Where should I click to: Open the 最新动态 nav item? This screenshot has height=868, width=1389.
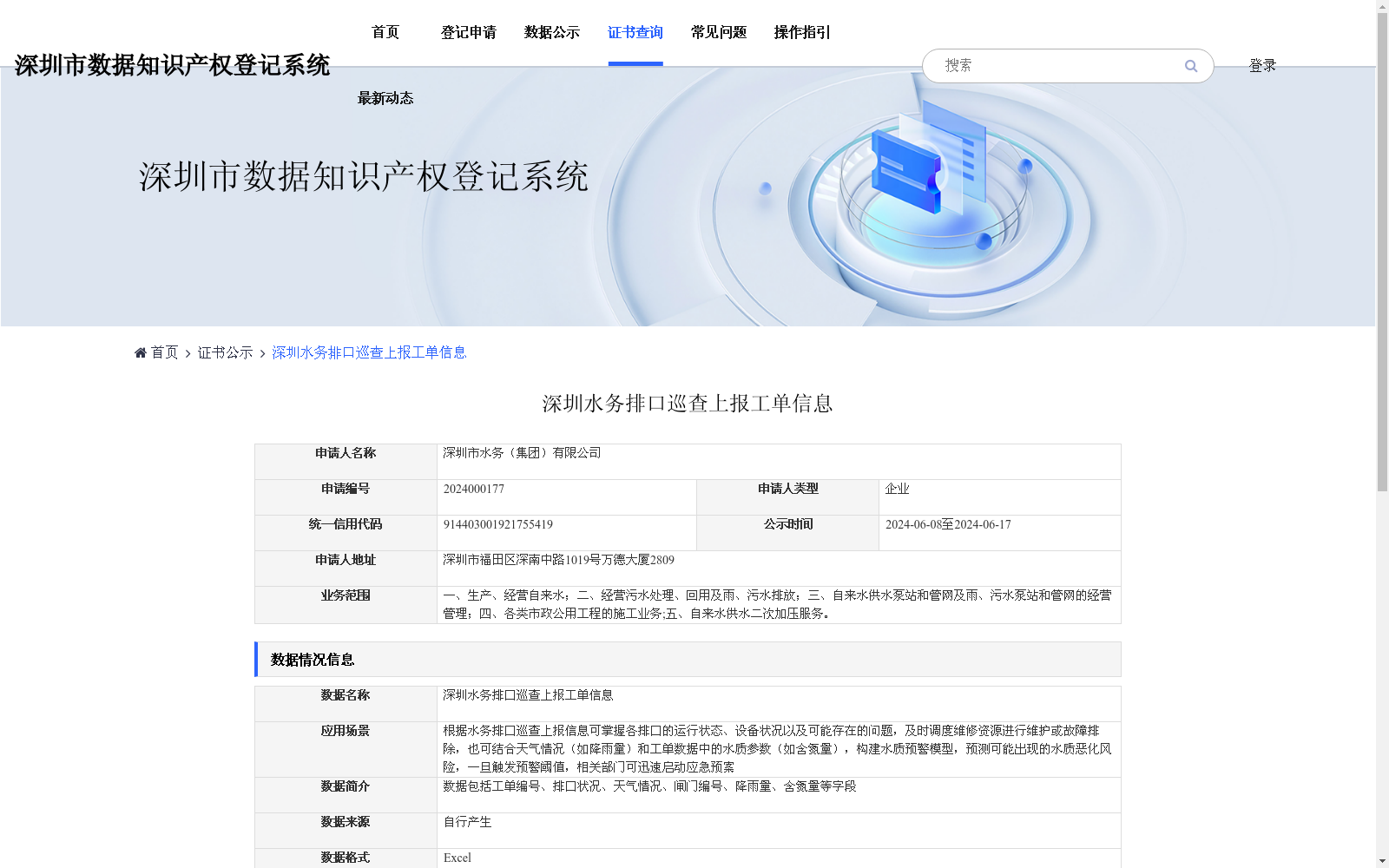click(385, 98)
